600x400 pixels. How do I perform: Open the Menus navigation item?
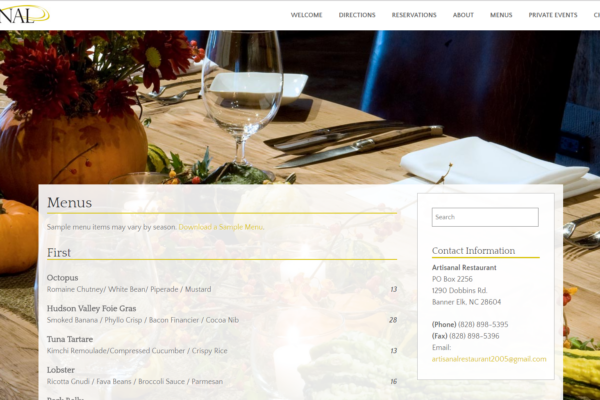501,15
